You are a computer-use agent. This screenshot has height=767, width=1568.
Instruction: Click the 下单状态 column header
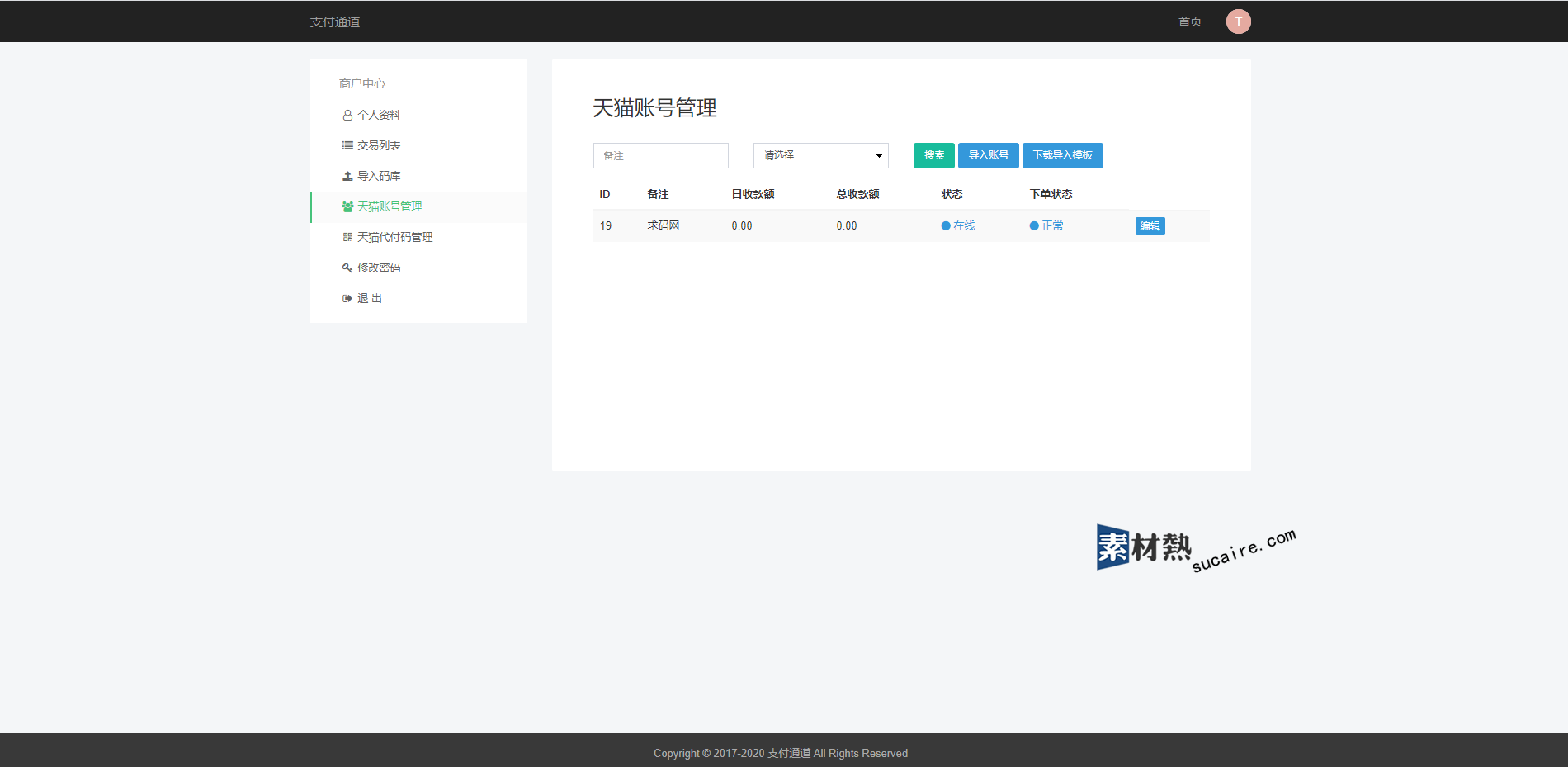point(1051,195)
